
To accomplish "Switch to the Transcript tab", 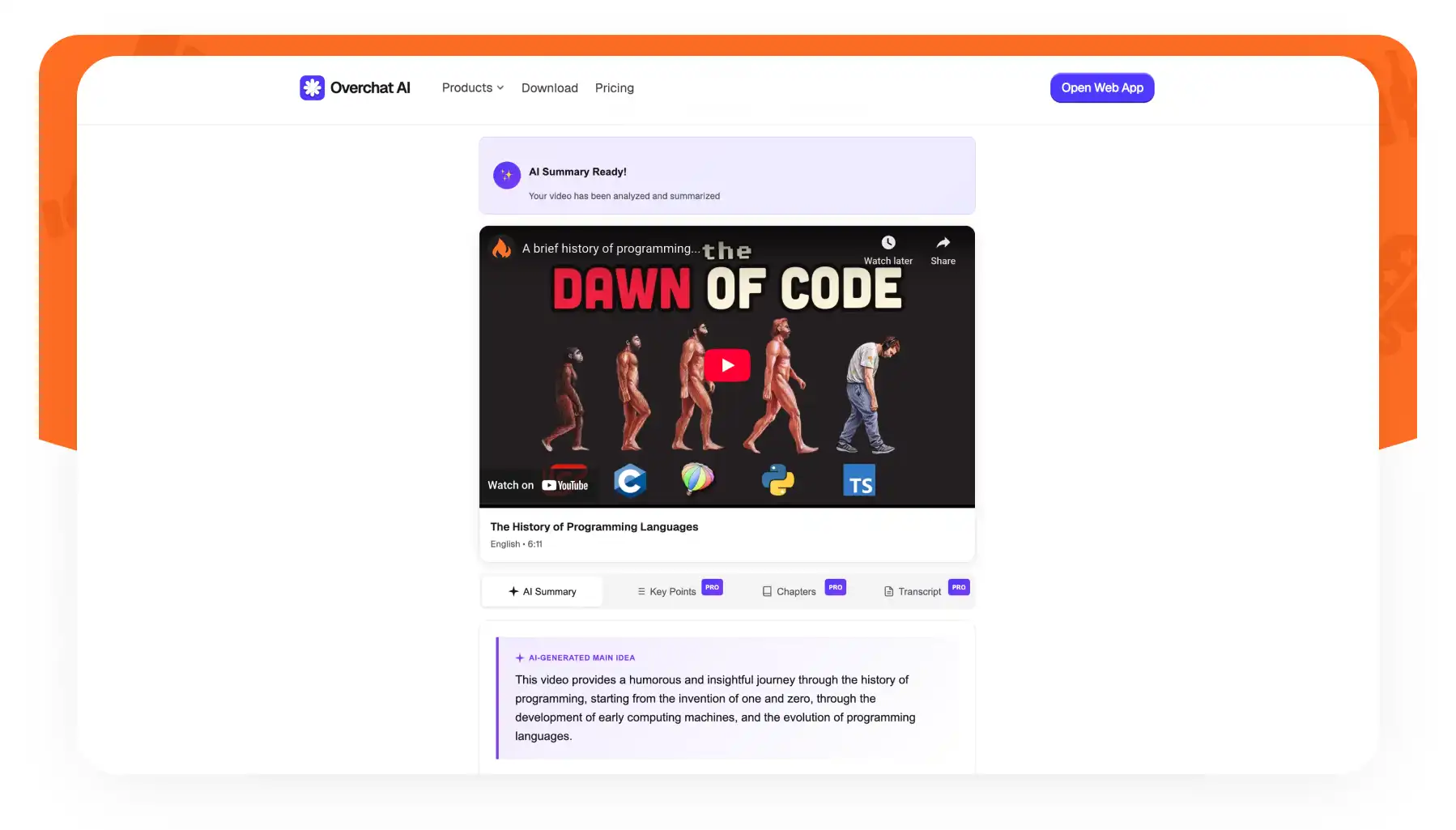I will pyautogui.click(x=913, y=591).
